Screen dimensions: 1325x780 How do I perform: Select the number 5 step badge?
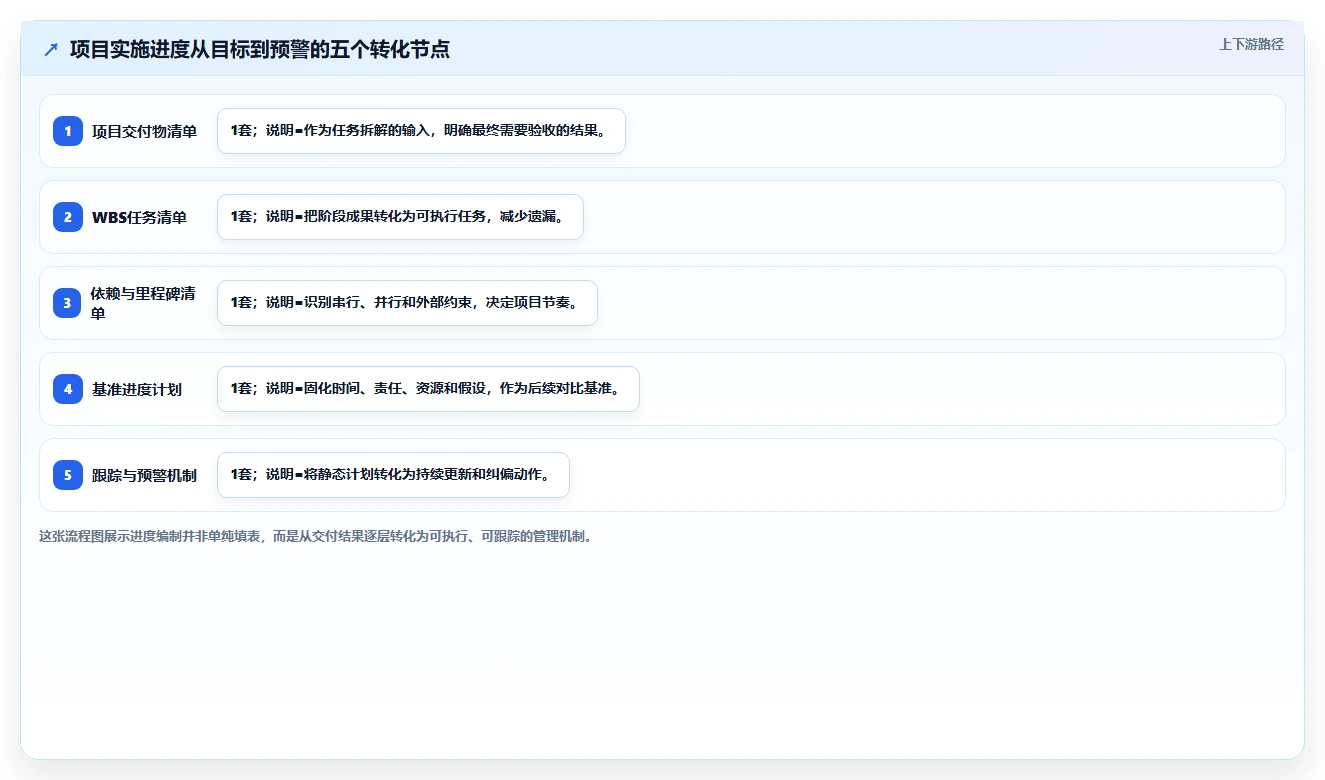68,475
